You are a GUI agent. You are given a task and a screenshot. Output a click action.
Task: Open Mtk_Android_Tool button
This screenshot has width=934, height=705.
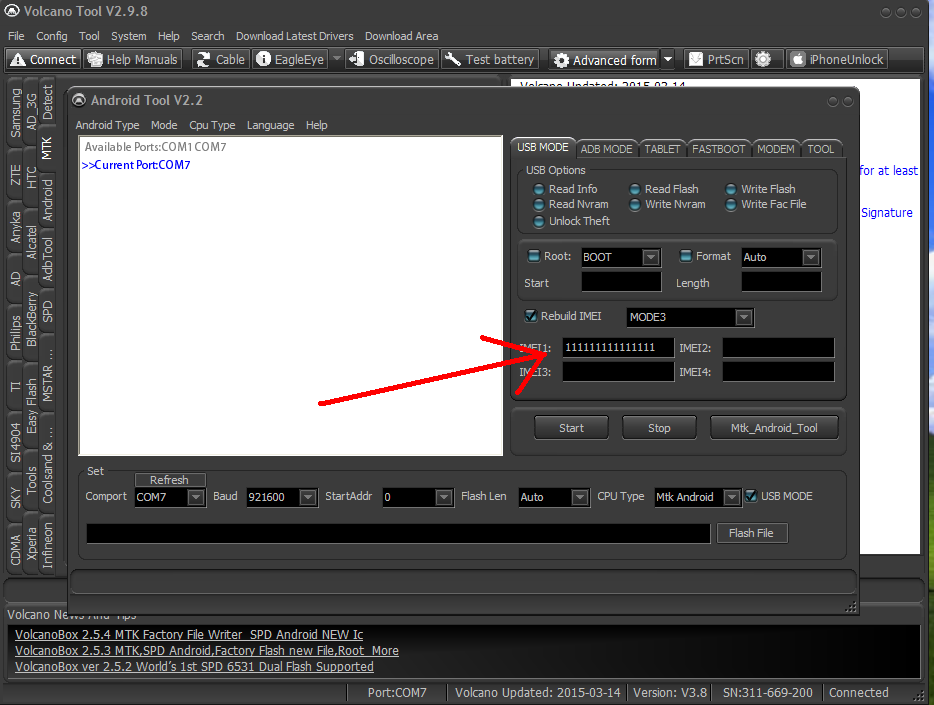[x=774, y=428]
